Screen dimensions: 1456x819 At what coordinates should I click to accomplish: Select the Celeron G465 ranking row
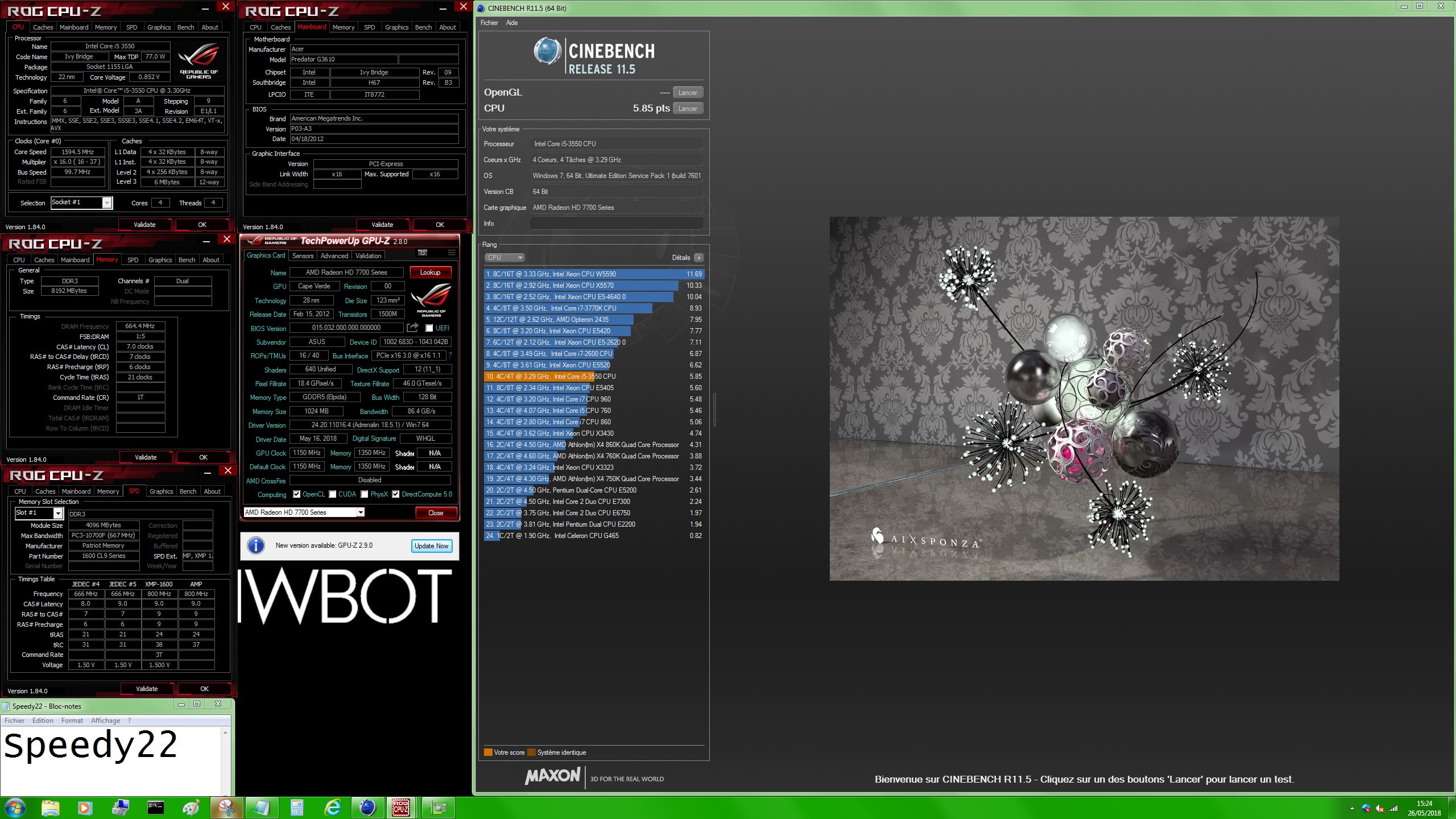[x=594, y=536]
